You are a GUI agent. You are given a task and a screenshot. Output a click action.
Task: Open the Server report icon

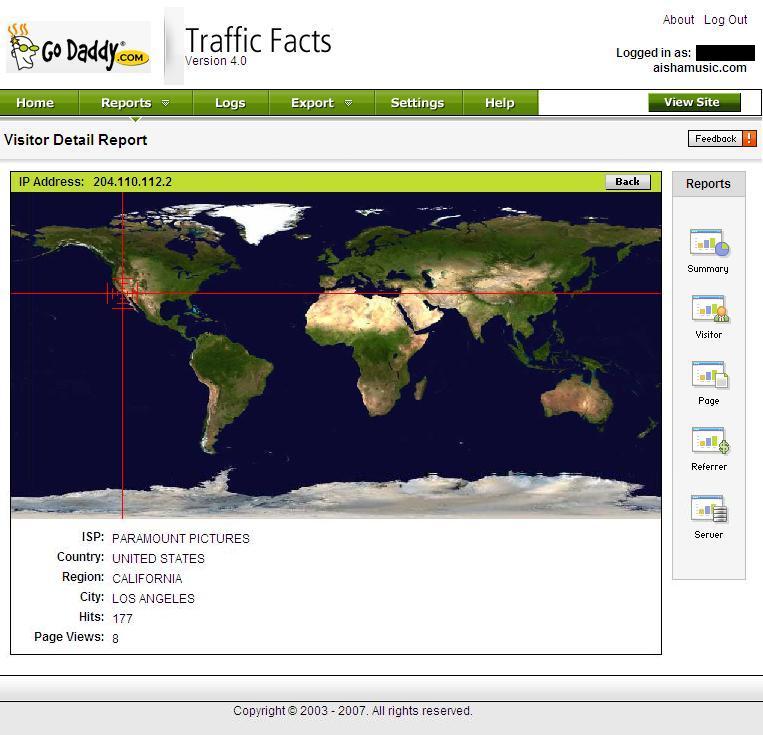709,508
